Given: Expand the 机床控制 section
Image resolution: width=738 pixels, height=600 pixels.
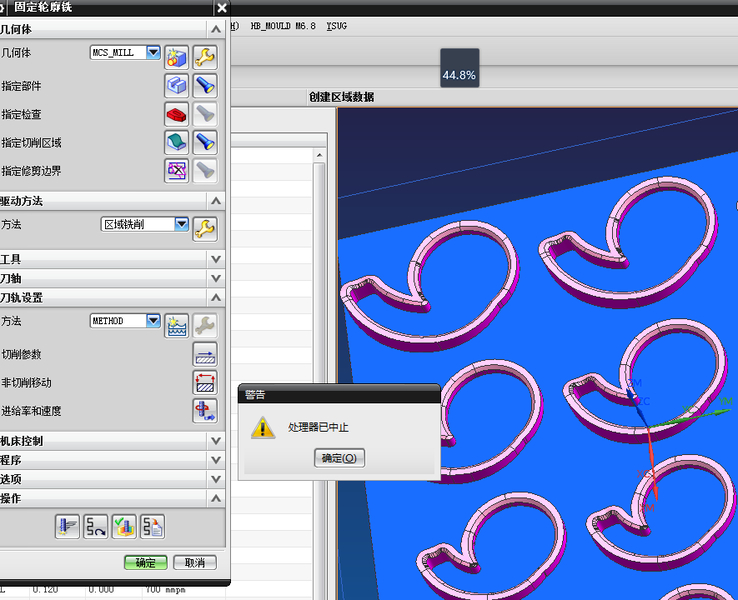Looking at the screenshot, I should click(x=216, y=441).
